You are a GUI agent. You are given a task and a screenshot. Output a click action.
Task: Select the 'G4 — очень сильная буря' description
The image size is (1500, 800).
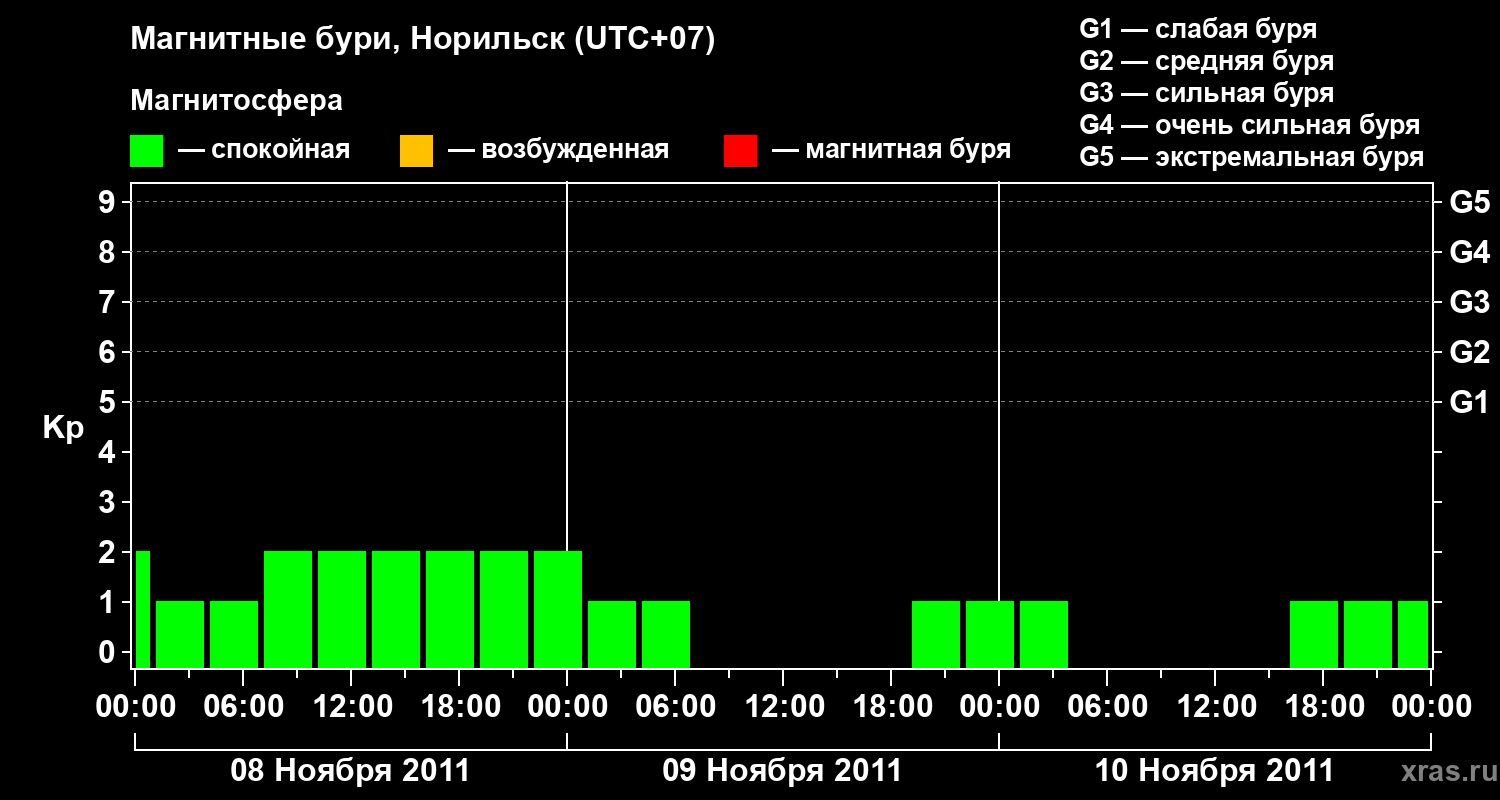point(1249,125)
